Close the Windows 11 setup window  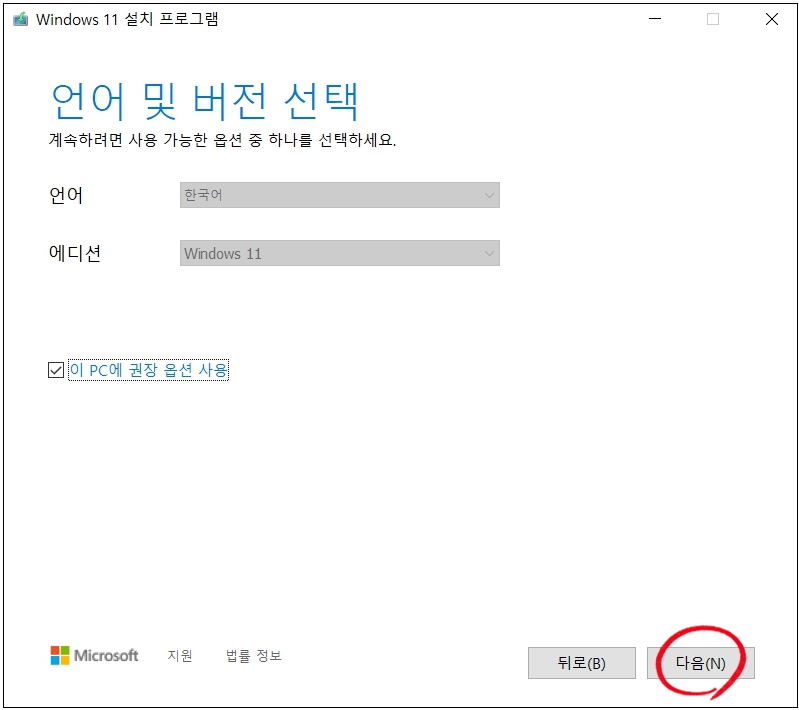coord(771,19)
